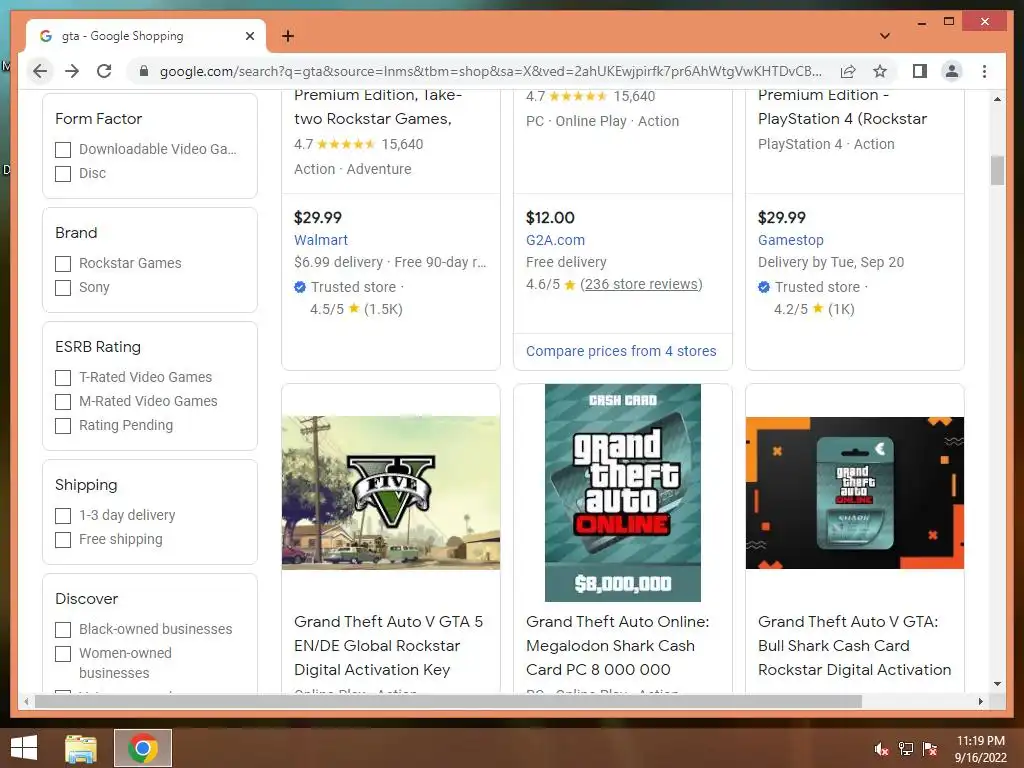Click the vertical scrollbar down arrow
This screenshot has height=768, width=1024.
997,684
